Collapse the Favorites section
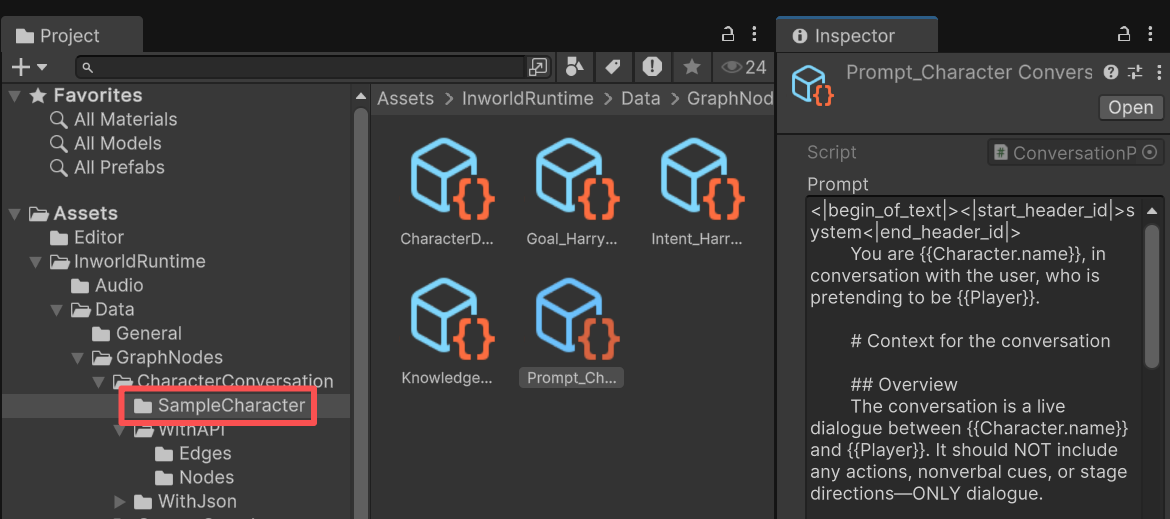 pyautogui.click(x=14, y=96)
